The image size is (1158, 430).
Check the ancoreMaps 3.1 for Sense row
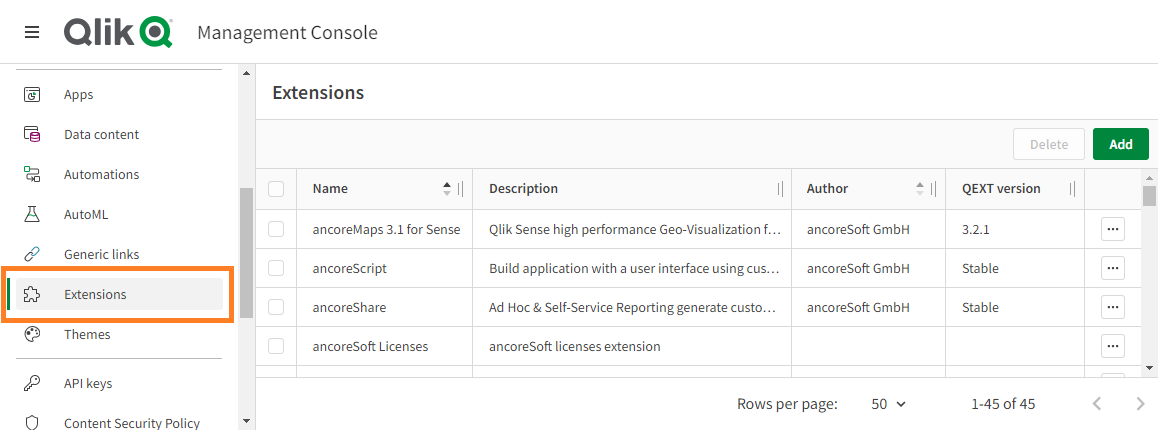[276, 229]
